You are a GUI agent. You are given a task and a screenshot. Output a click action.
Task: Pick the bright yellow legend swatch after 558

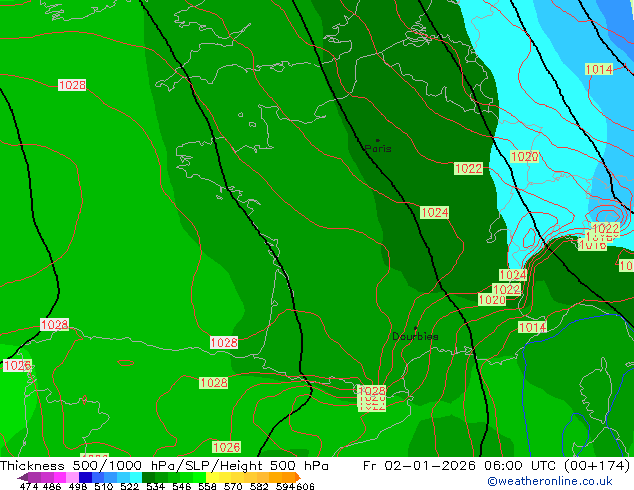212,477
